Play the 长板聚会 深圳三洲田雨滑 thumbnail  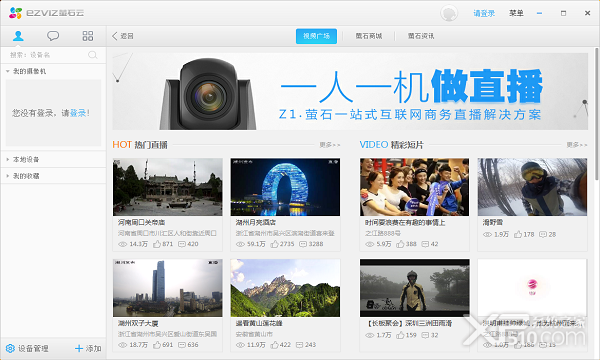point(414,288)
